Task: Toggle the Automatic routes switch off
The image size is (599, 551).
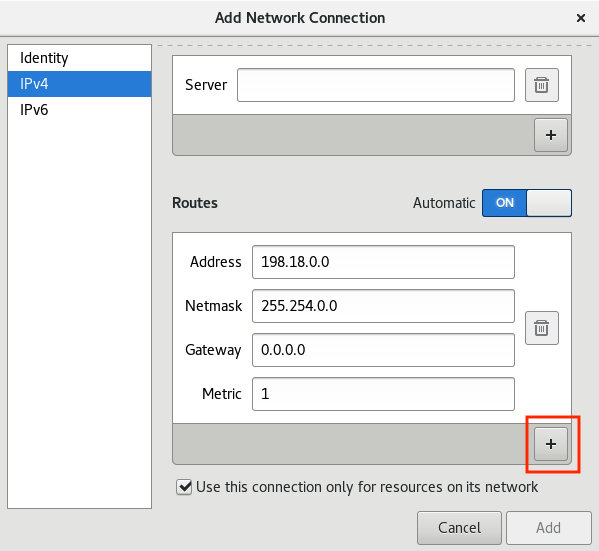Action: (x=527, y=203)
